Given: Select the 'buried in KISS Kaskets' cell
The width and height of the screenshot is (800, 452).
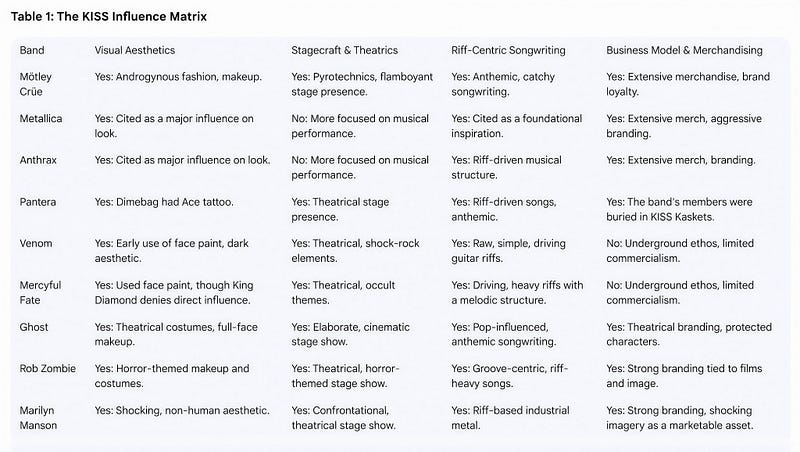Looking at the screenshot, I should pos(679,209).
